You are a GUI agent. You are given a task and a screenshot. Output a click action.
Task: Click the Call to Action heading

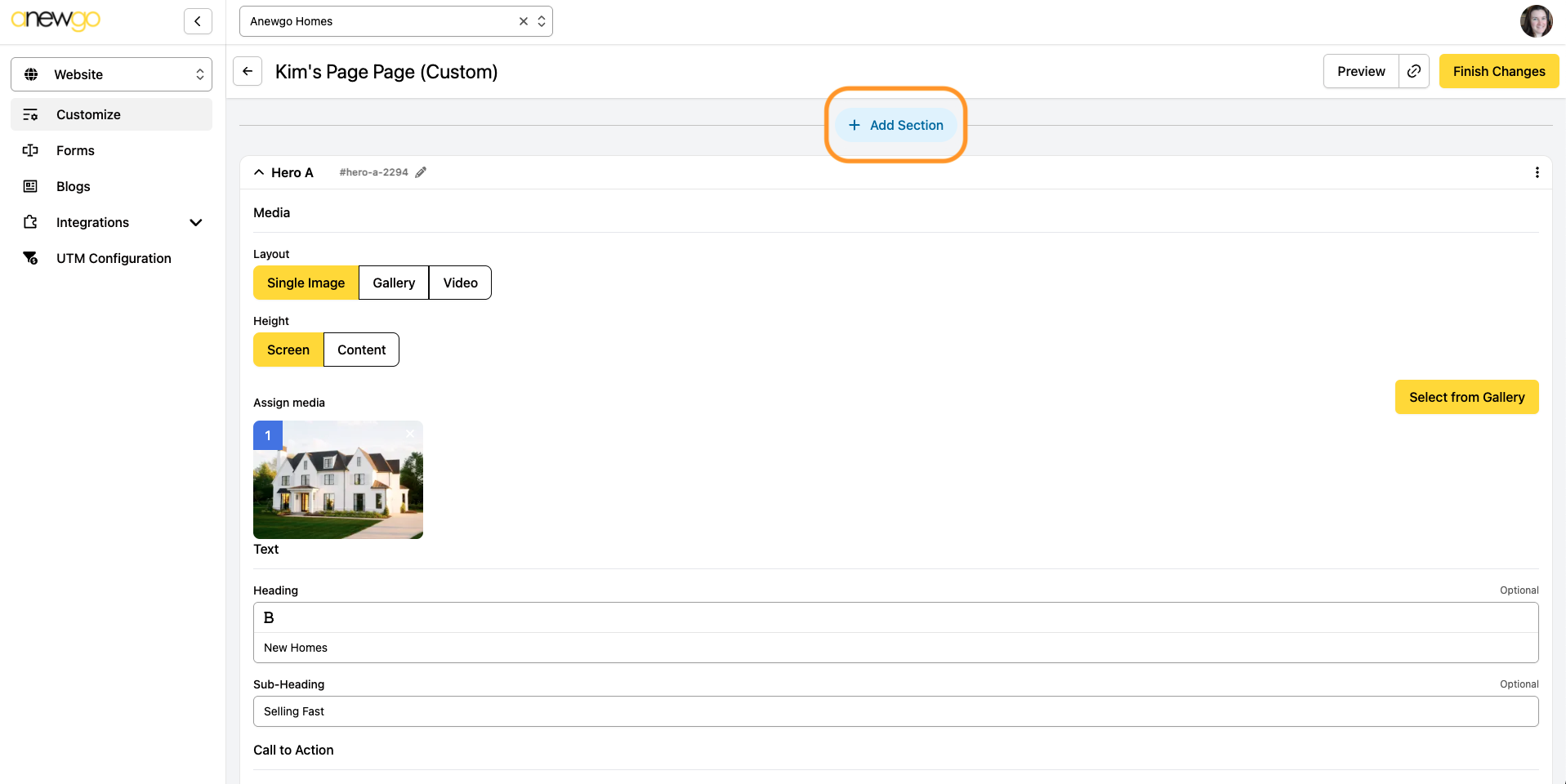click(x=293, y=750)
